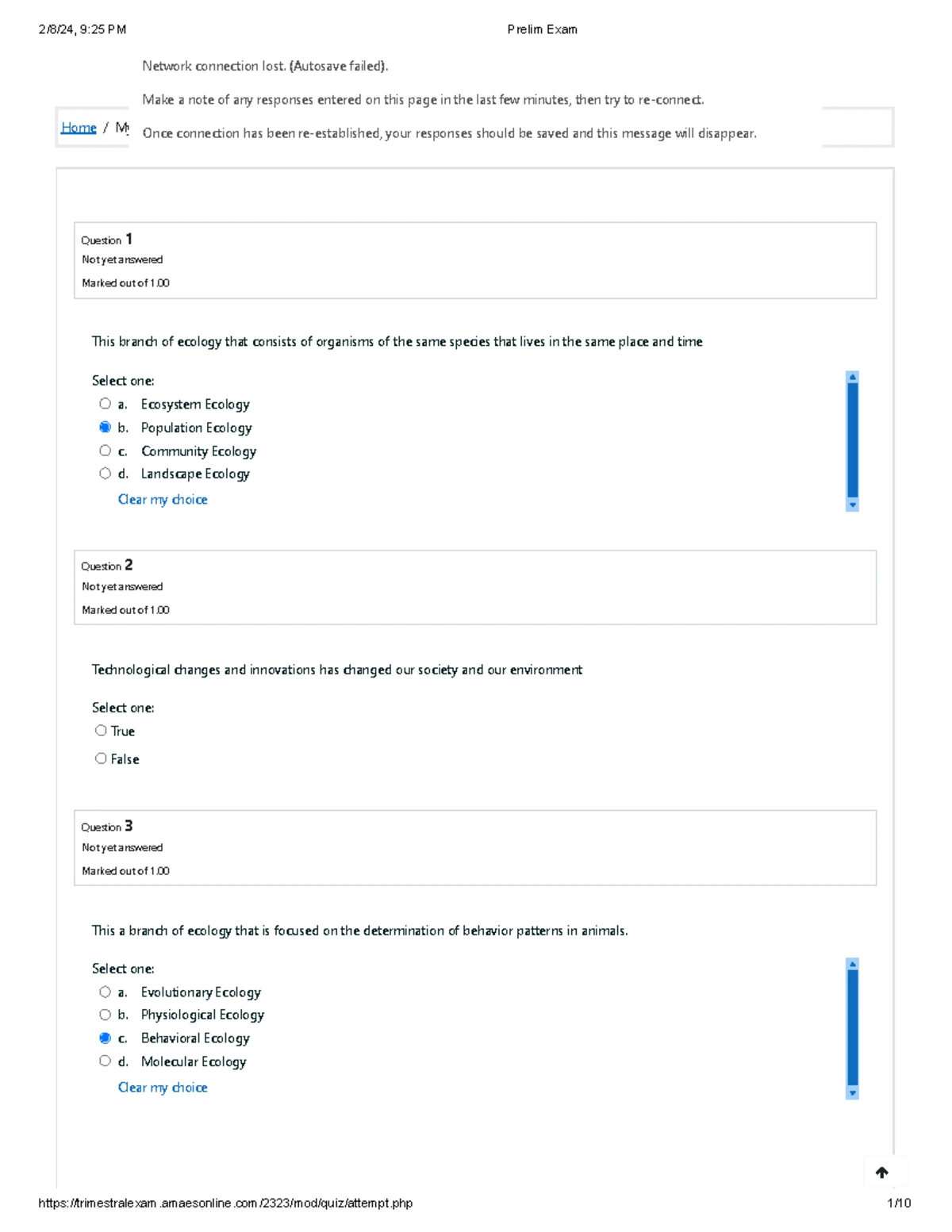Pick Landscape Ecology radio button
This screenshot has width=952, height=1232.
(x=105, y=474)
